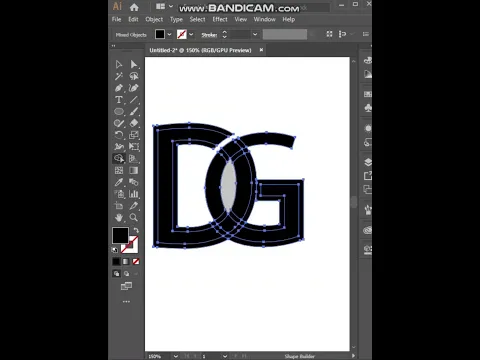
Task: Expand the control bar fill color dropdown
Action: tap(169, 34)
